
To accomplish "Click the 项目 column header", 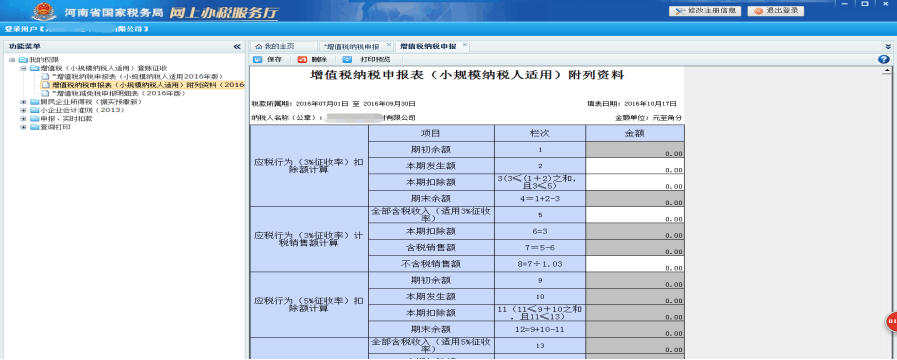I will 431,133.
